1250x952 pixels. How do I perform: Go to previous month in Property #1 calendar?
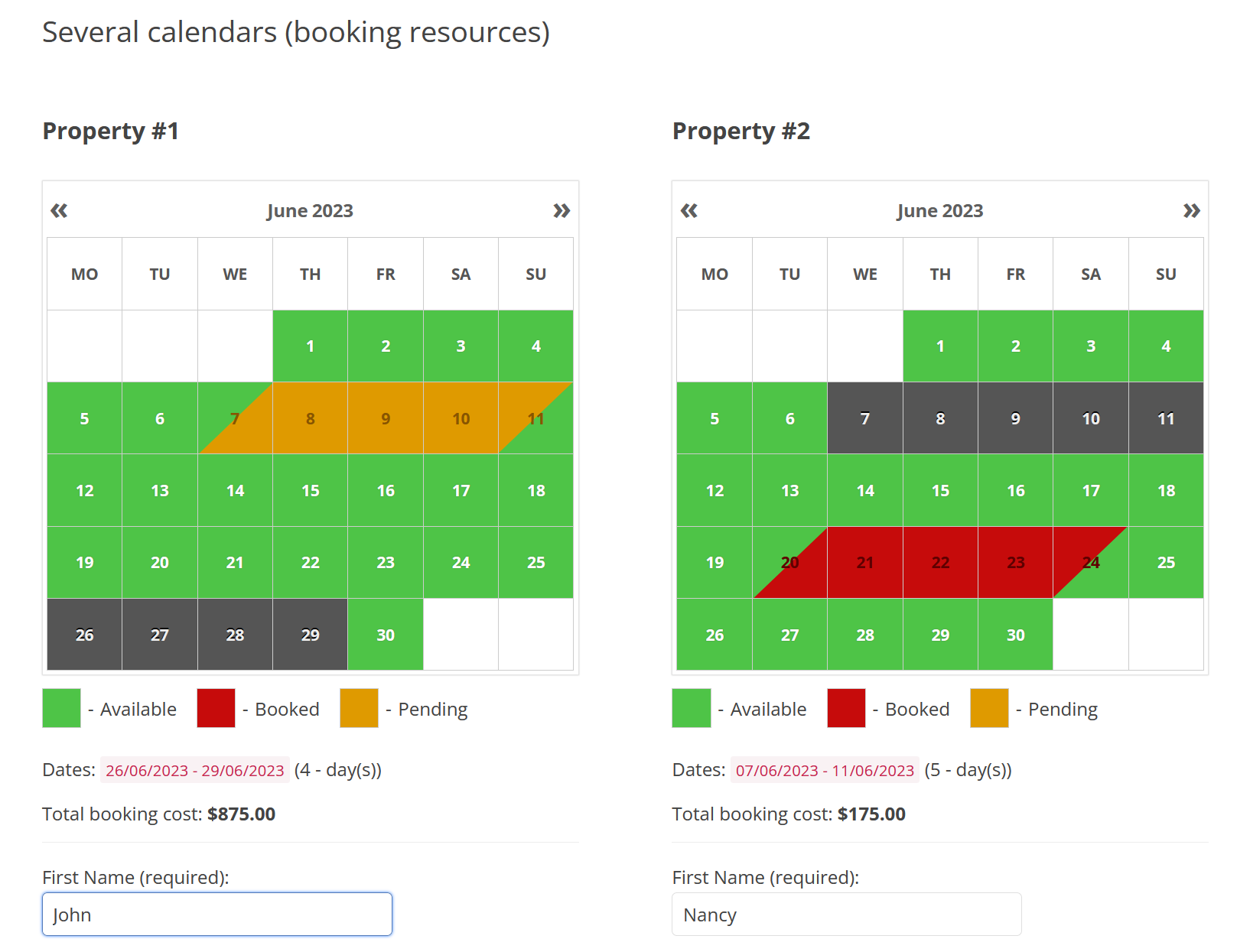tap(59, 211)
